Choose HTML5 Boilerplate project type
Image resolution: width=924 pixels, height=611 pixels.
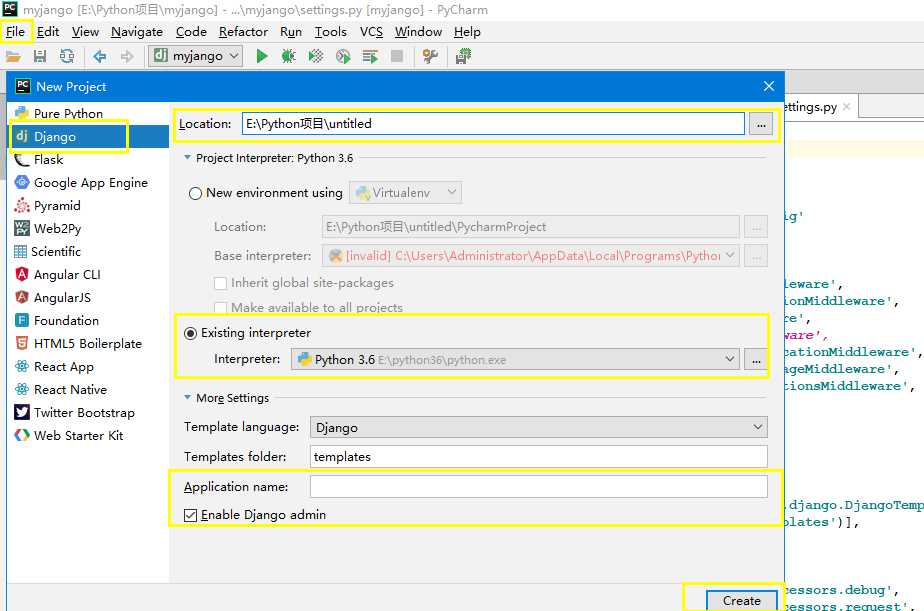(x=88, y=343)
